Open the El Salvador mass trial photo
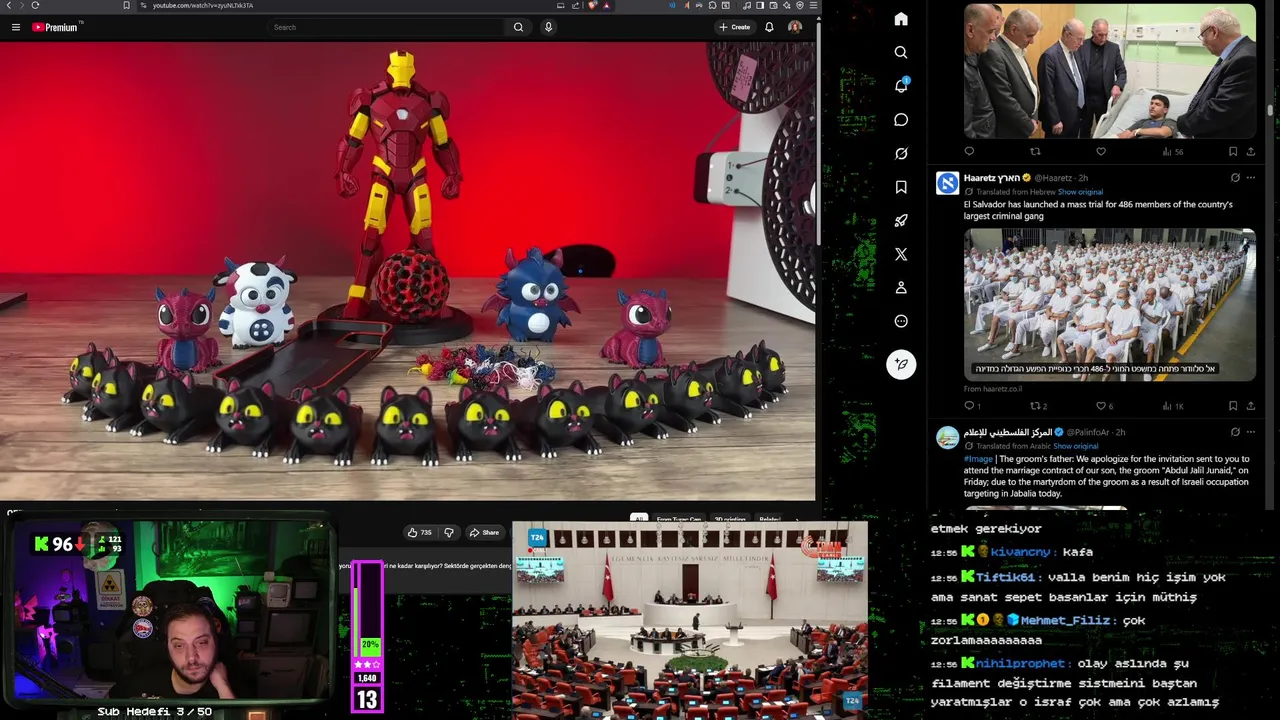The height and width of the screenshot is (720, 1280). (1110, 304)
